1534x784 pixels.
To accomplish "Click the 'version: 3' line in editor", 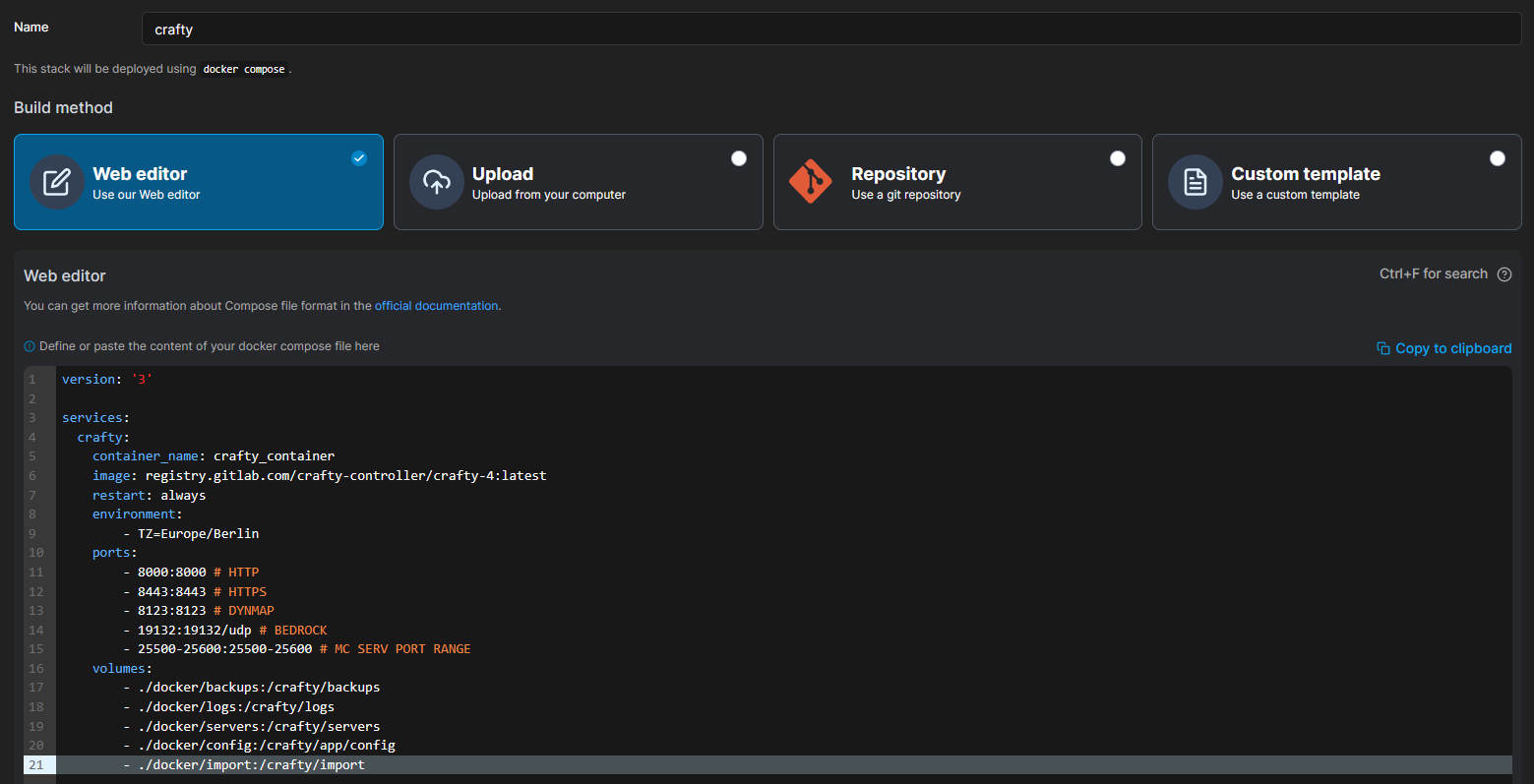I will (107, 379).
